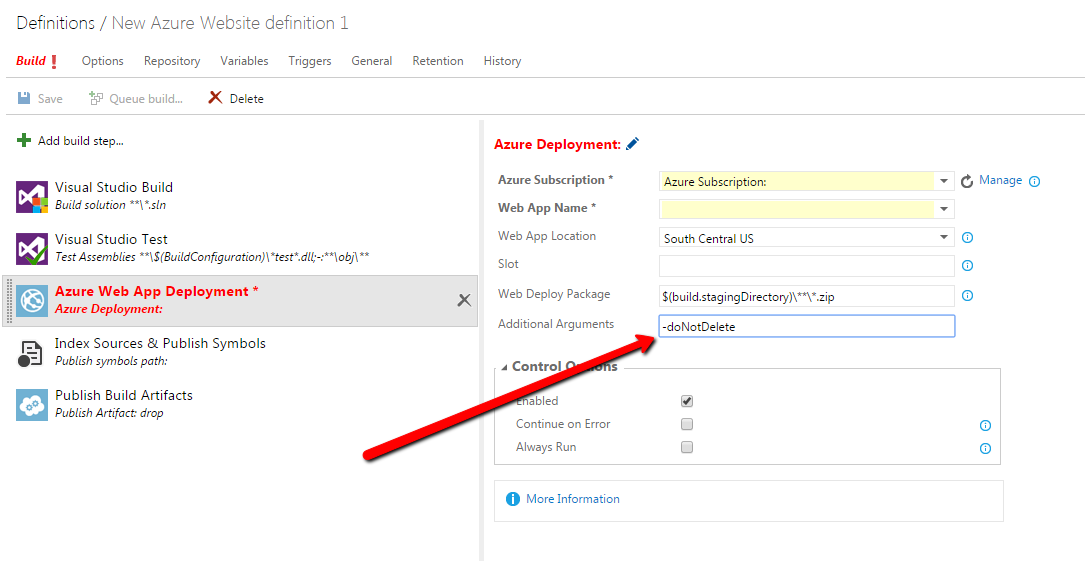Switch to the Build tab
1085x561 pixels.
pos(31,61)
